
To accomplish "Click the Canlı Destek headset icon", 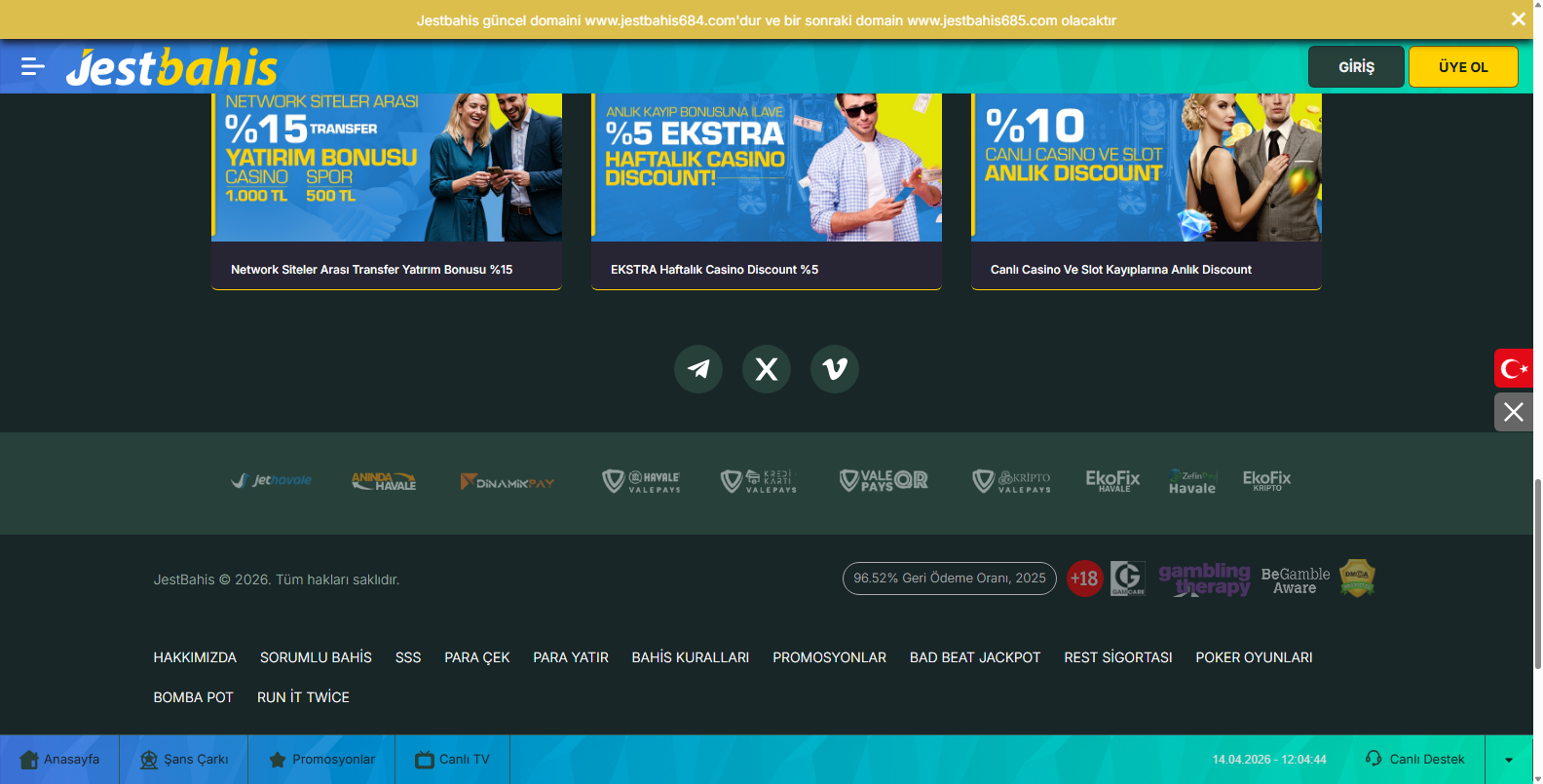I will (1374, 759).
